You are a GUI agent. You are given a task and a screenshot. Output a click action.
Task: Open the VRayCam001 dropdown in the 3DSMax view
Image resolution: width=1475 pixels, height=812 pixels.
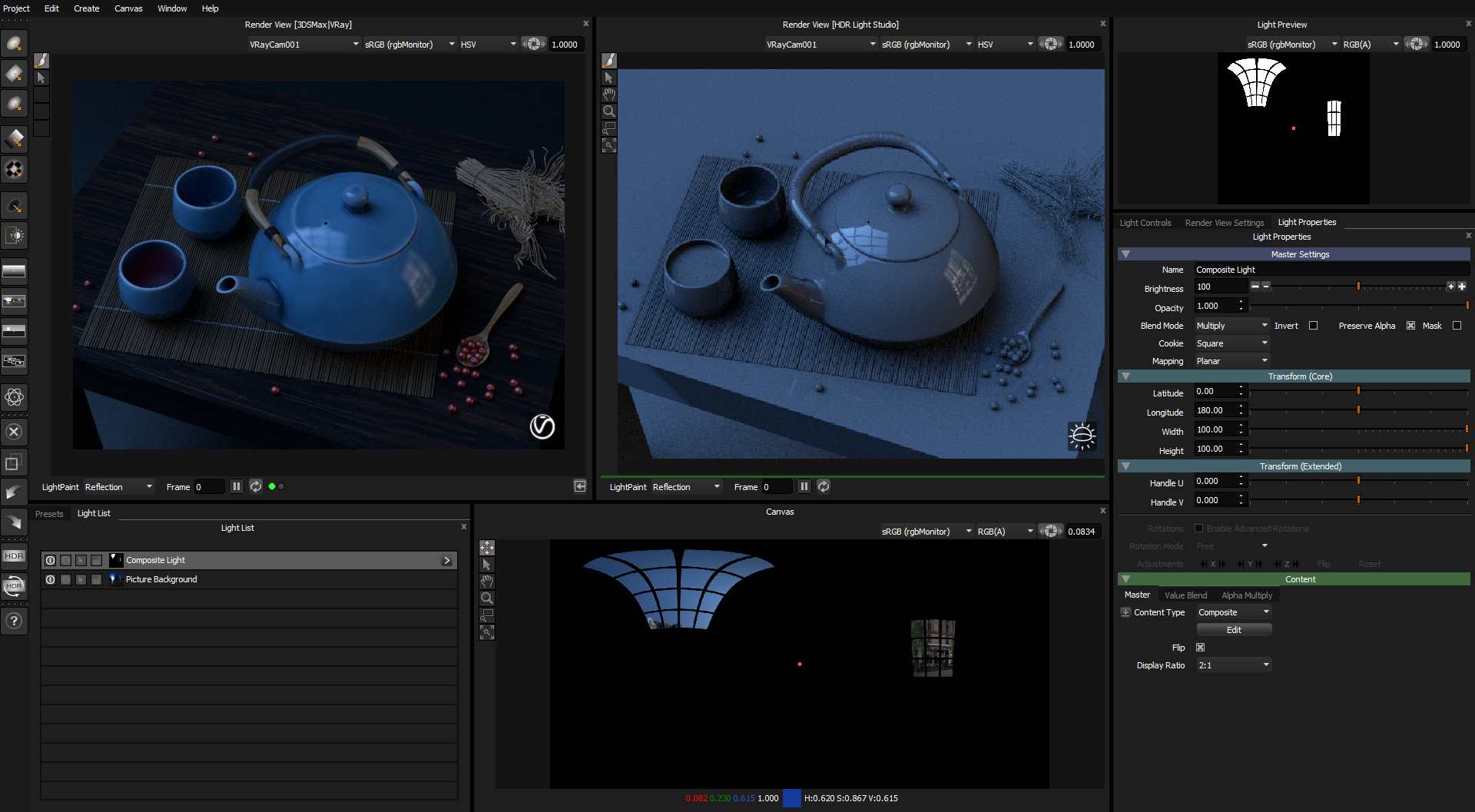pyautogui.click(x=303, y=45)
